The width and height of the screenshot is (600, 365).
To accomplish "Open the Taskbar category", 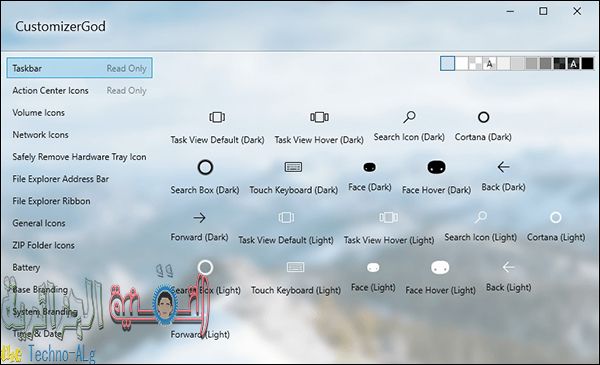I will click(80, 68).
